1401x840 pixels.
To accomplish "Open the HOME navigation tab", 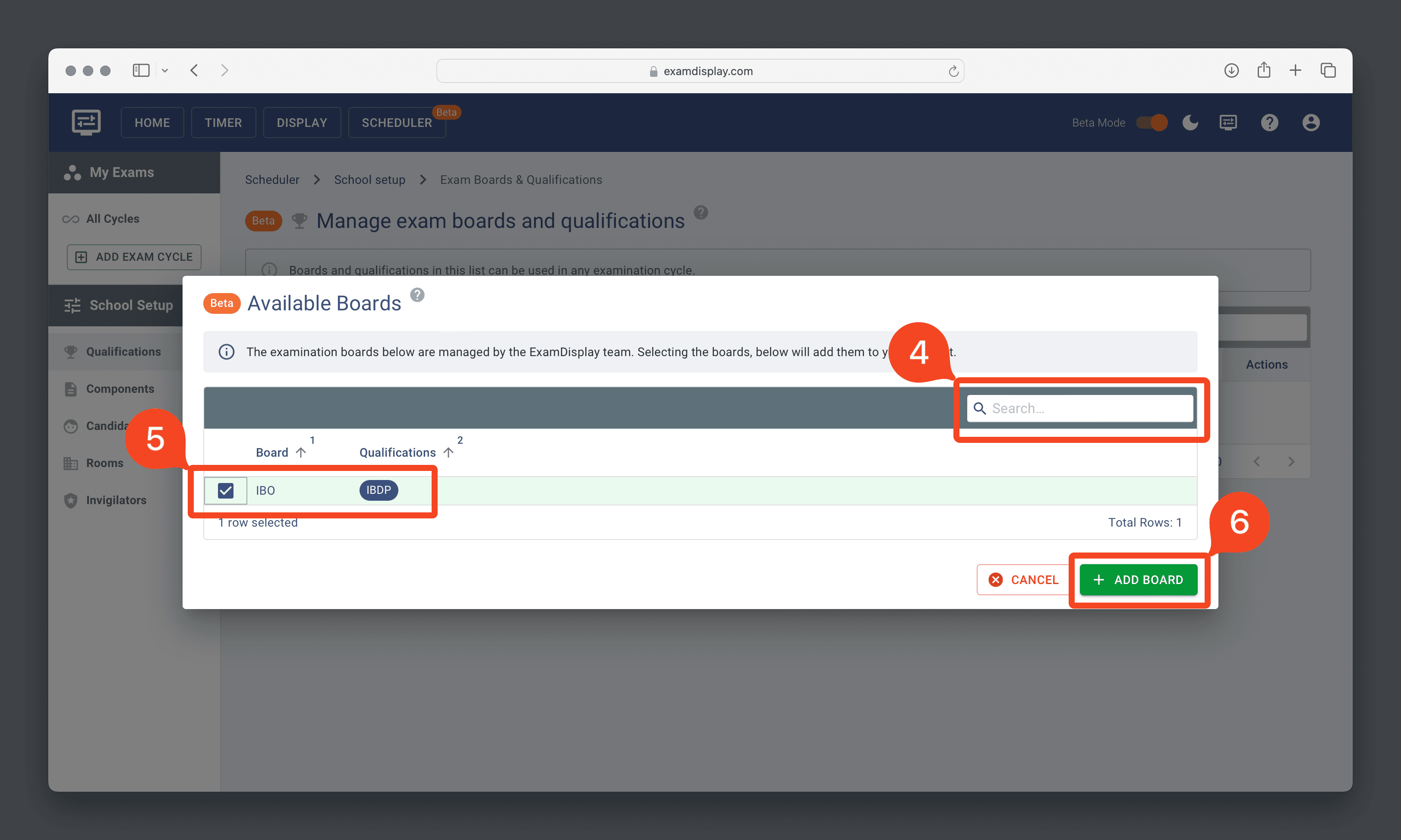I will coord(152,122).
